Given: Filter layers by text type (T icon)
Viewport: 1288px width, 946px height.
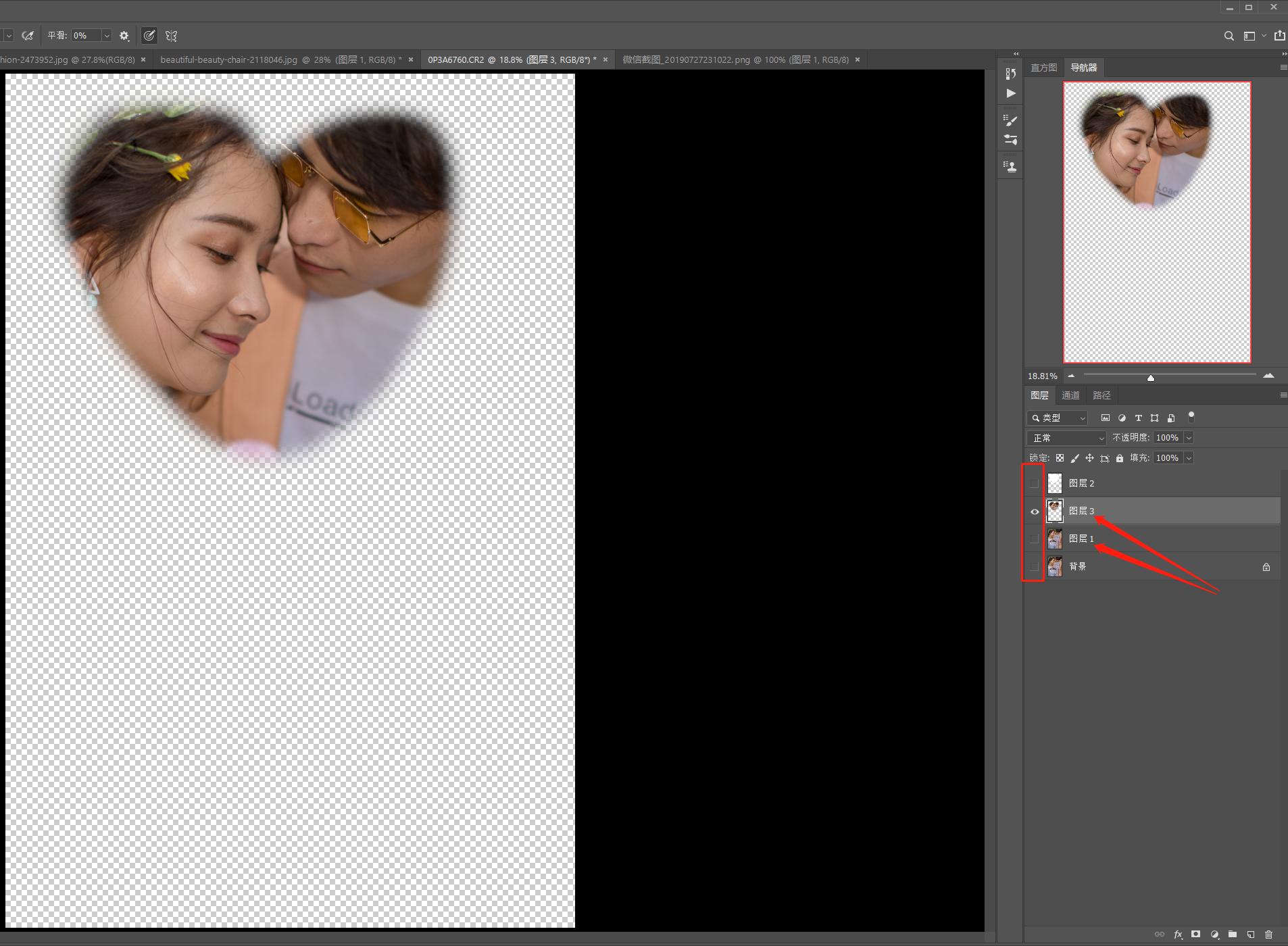Looking at the screenshot, I should [1138, 418].
